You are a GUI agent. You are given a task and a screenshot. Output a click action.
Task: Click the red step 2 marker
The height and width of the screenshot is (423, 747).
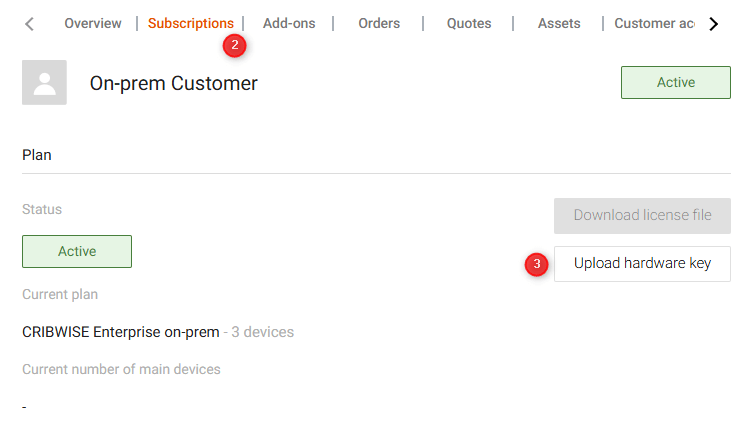click(x=235, y=45)
